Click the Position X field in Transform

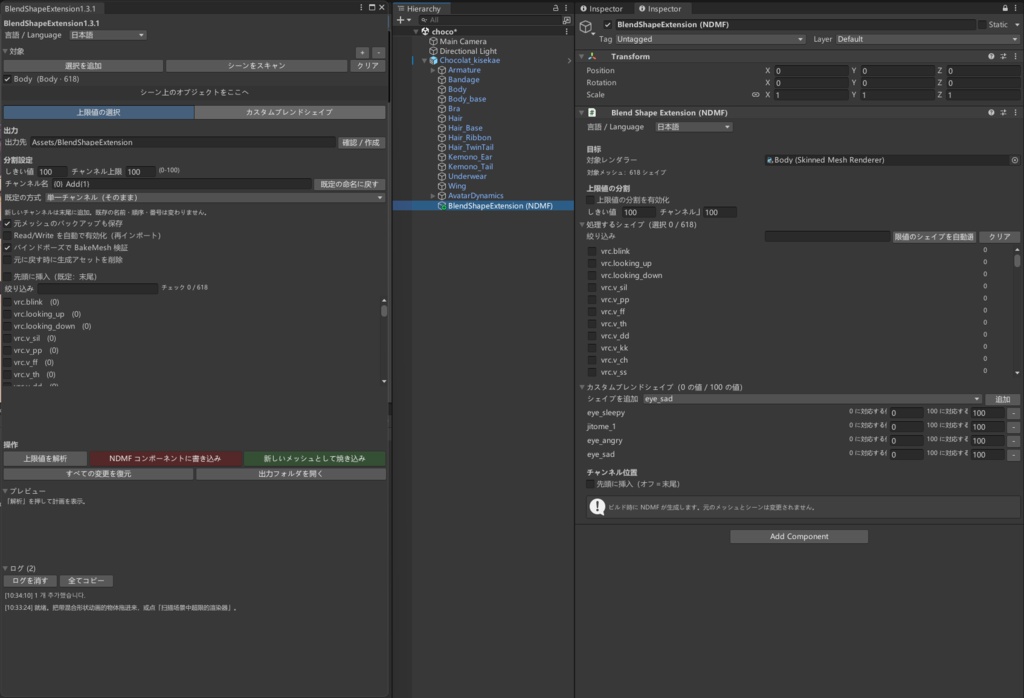[x=810, y=71]
